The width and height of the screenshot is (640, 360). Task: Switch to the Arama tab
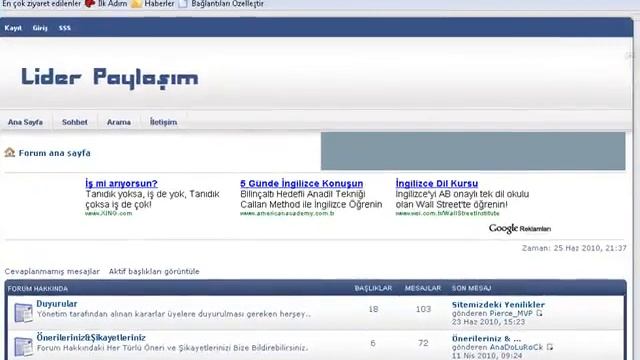tap(119, 122)
